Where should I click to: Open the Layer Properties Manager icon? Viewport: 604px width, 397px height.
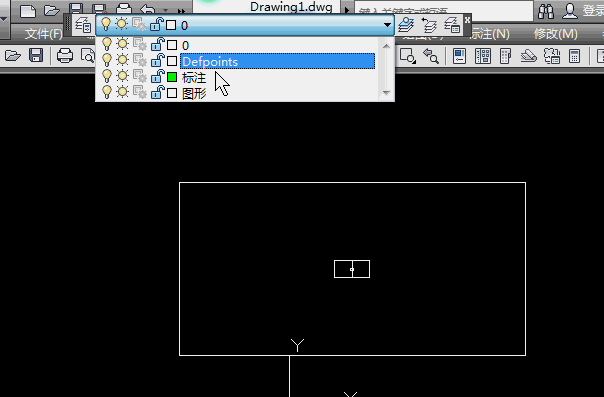click(83, 25)
